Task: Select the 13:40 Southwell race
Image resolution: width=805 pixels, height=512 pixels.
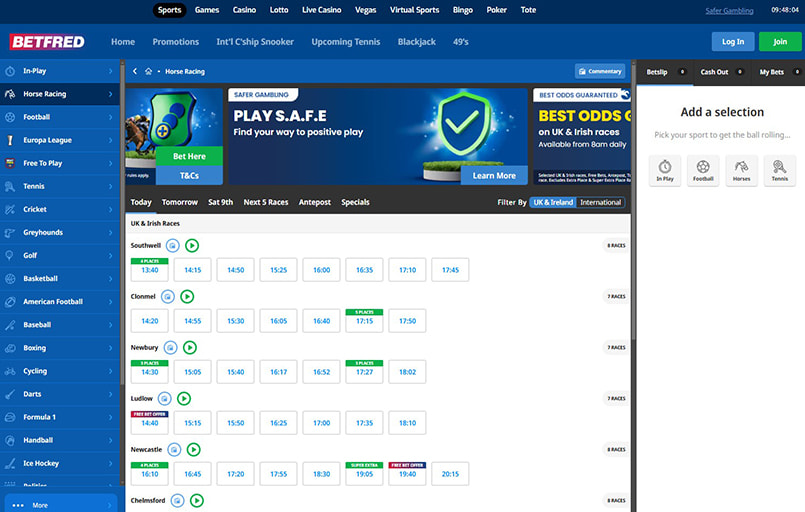Action: (x=150, y=270)
